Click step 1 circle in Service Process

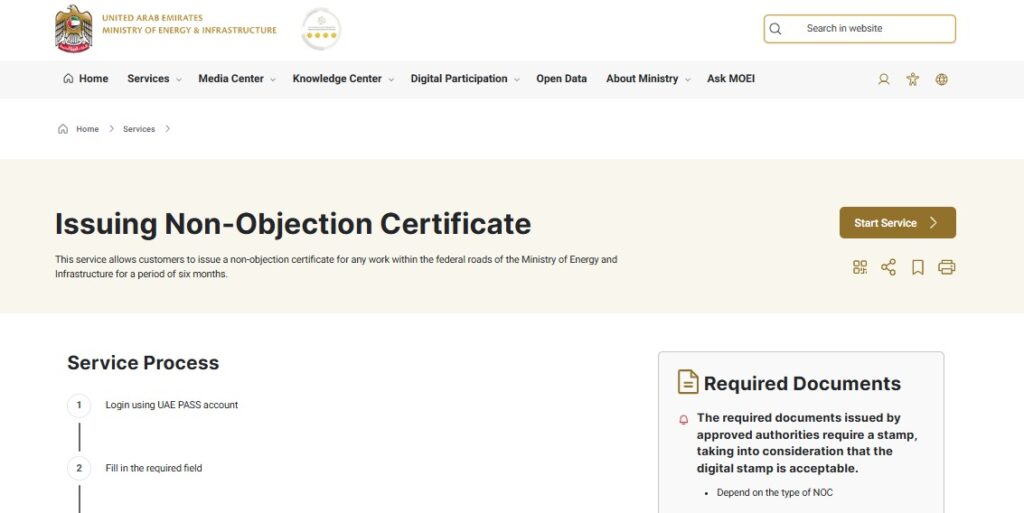(79, 405)
